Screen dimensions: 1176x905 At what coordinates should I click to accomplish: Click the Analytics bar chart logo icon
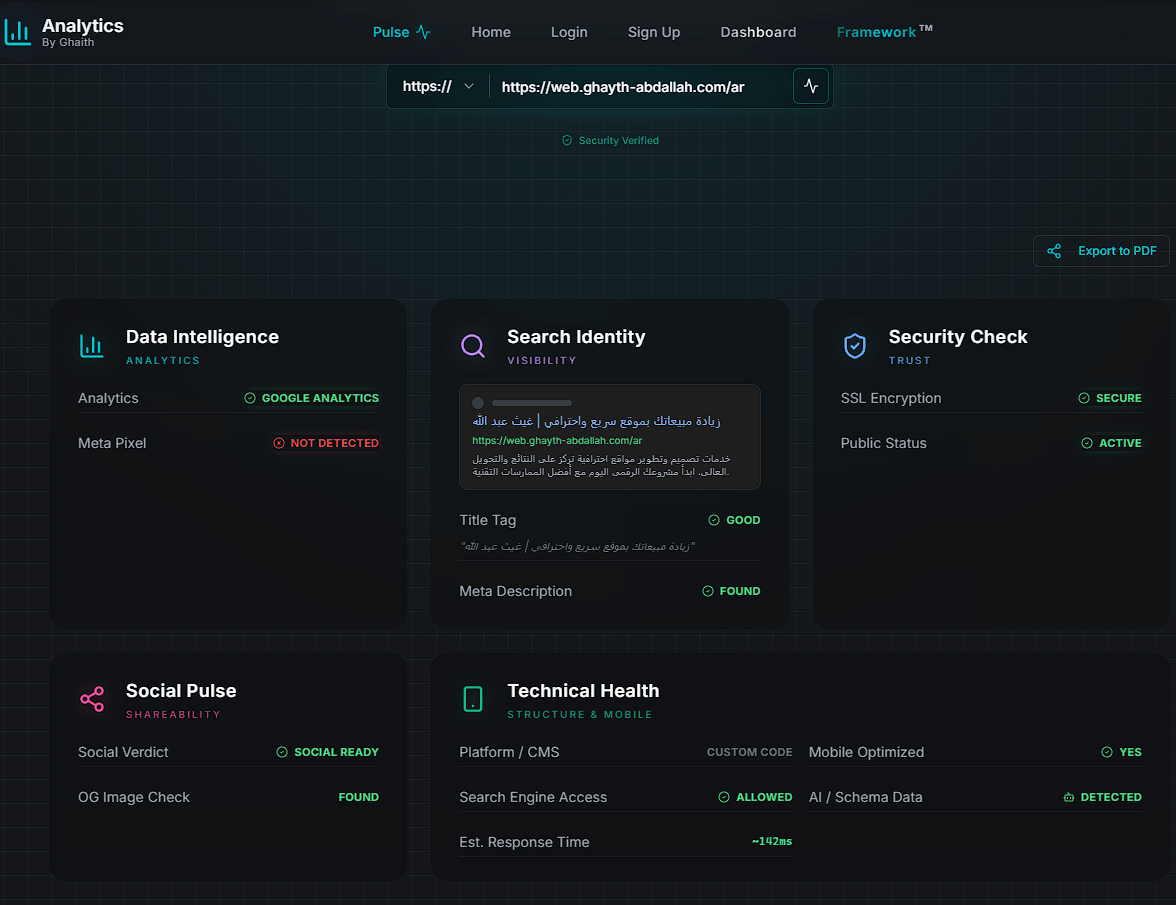point(17,32)
